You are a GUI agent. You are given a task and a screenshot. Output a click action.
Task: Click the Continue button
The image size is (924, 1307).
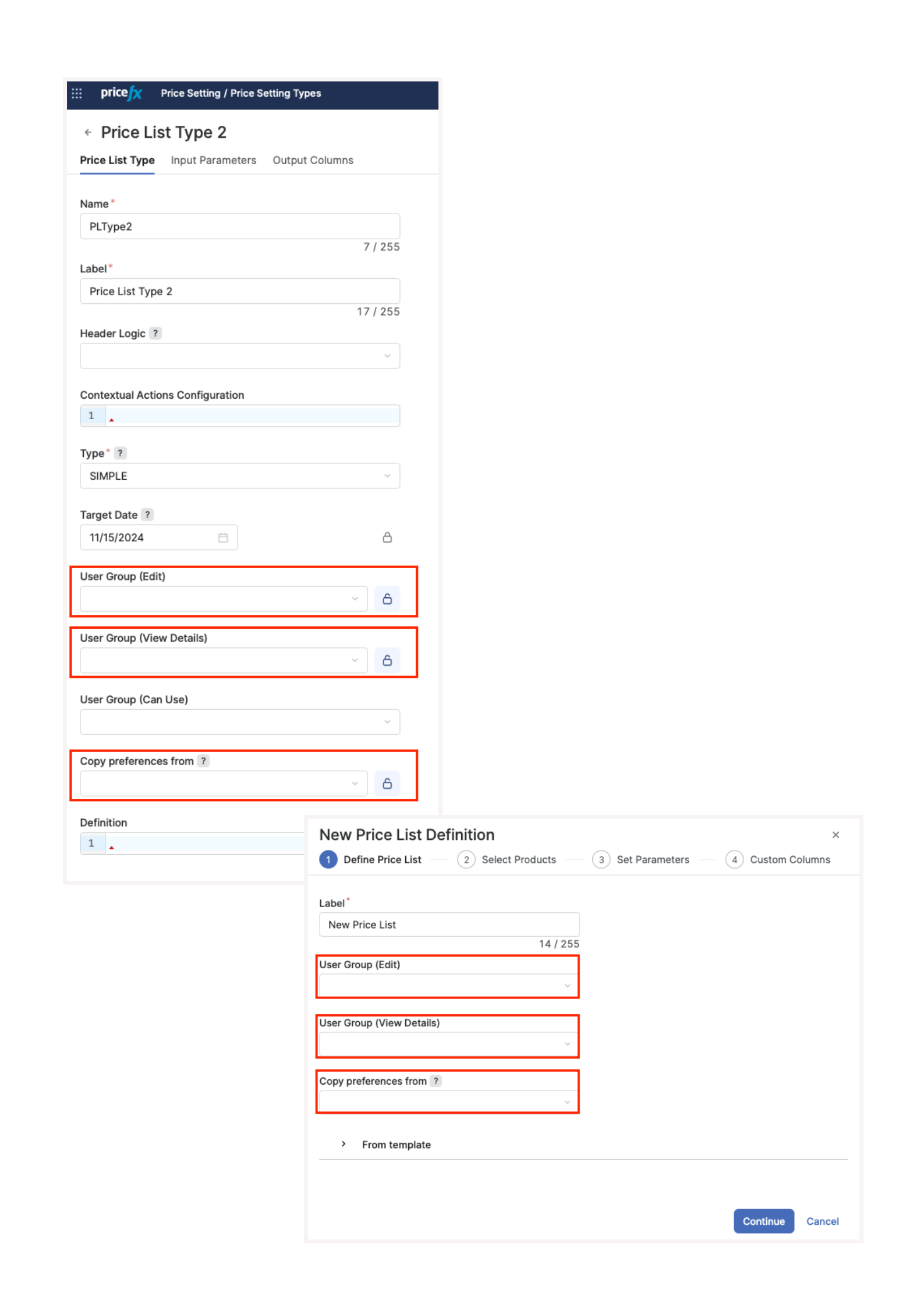[x=763, y=1221]
